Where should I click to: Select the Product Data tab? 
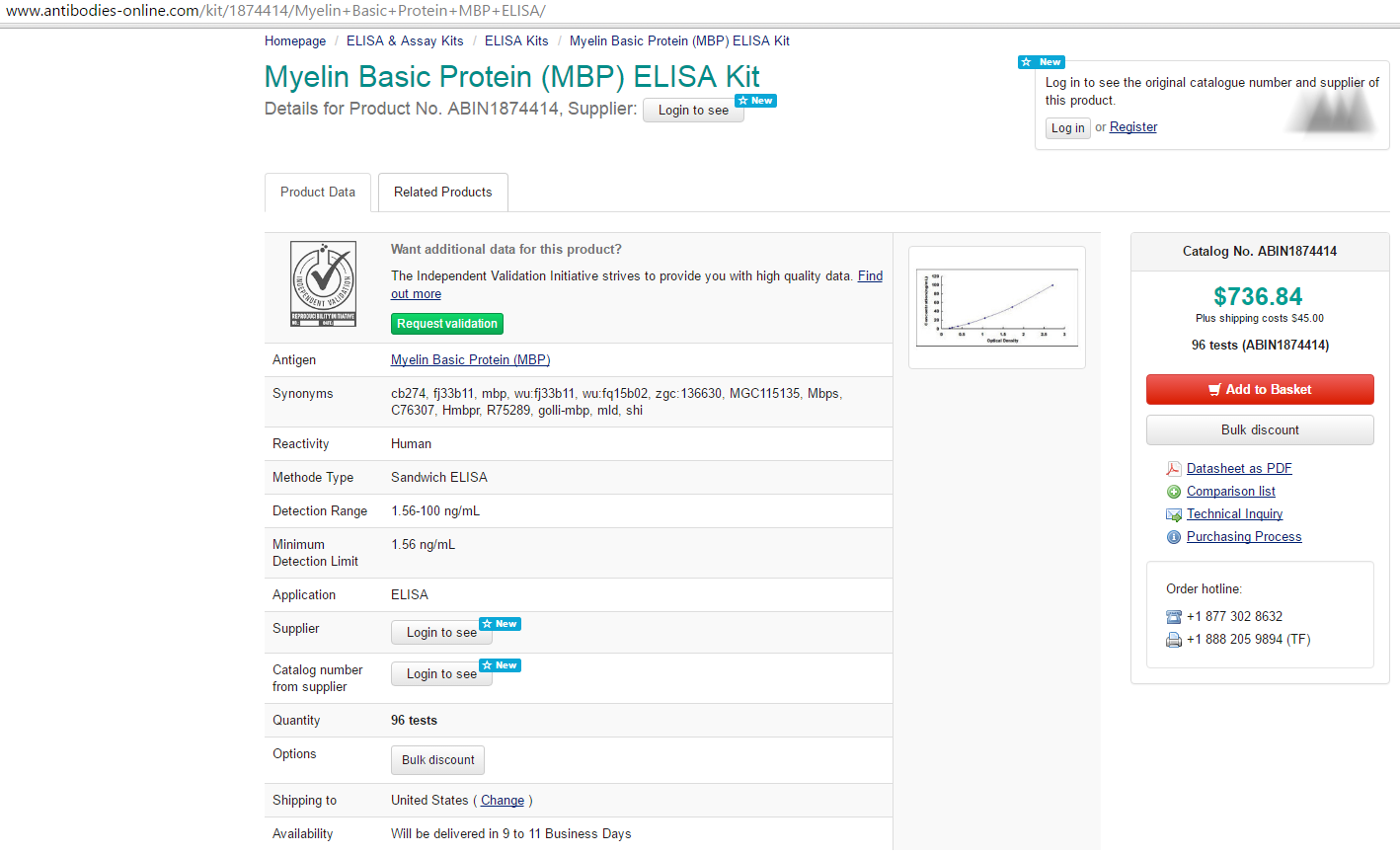317,193
